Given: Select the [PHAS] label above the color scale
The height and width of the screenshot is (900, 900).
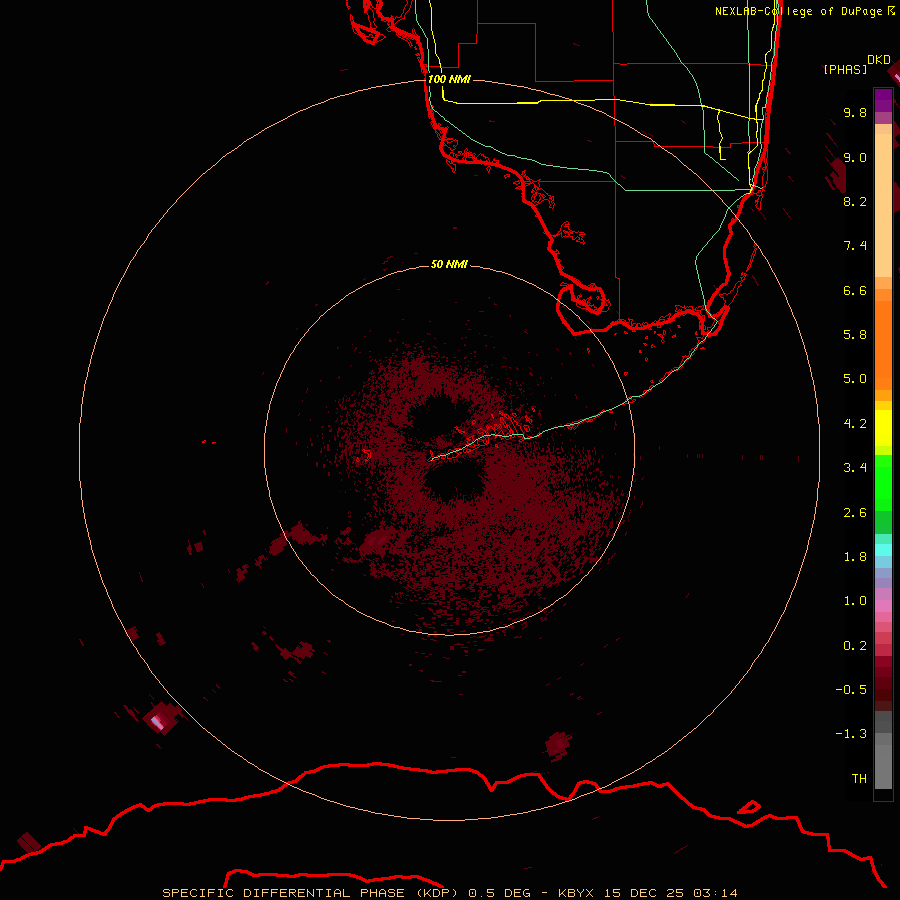Looking at the screenshot, I should pos(845,70).
